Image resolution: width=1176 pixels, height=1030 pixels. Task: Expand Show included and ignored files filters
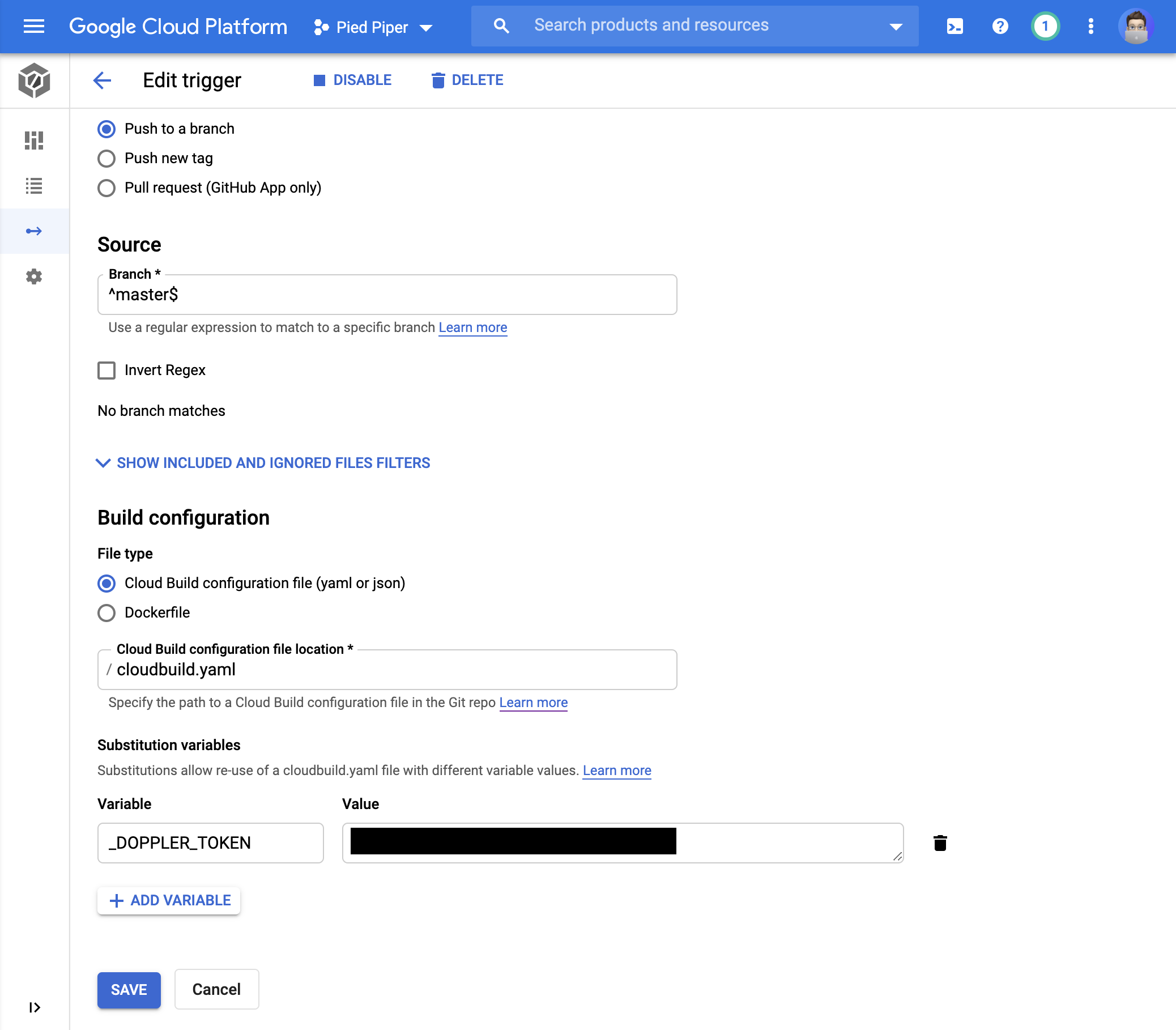tap(263, 463)
